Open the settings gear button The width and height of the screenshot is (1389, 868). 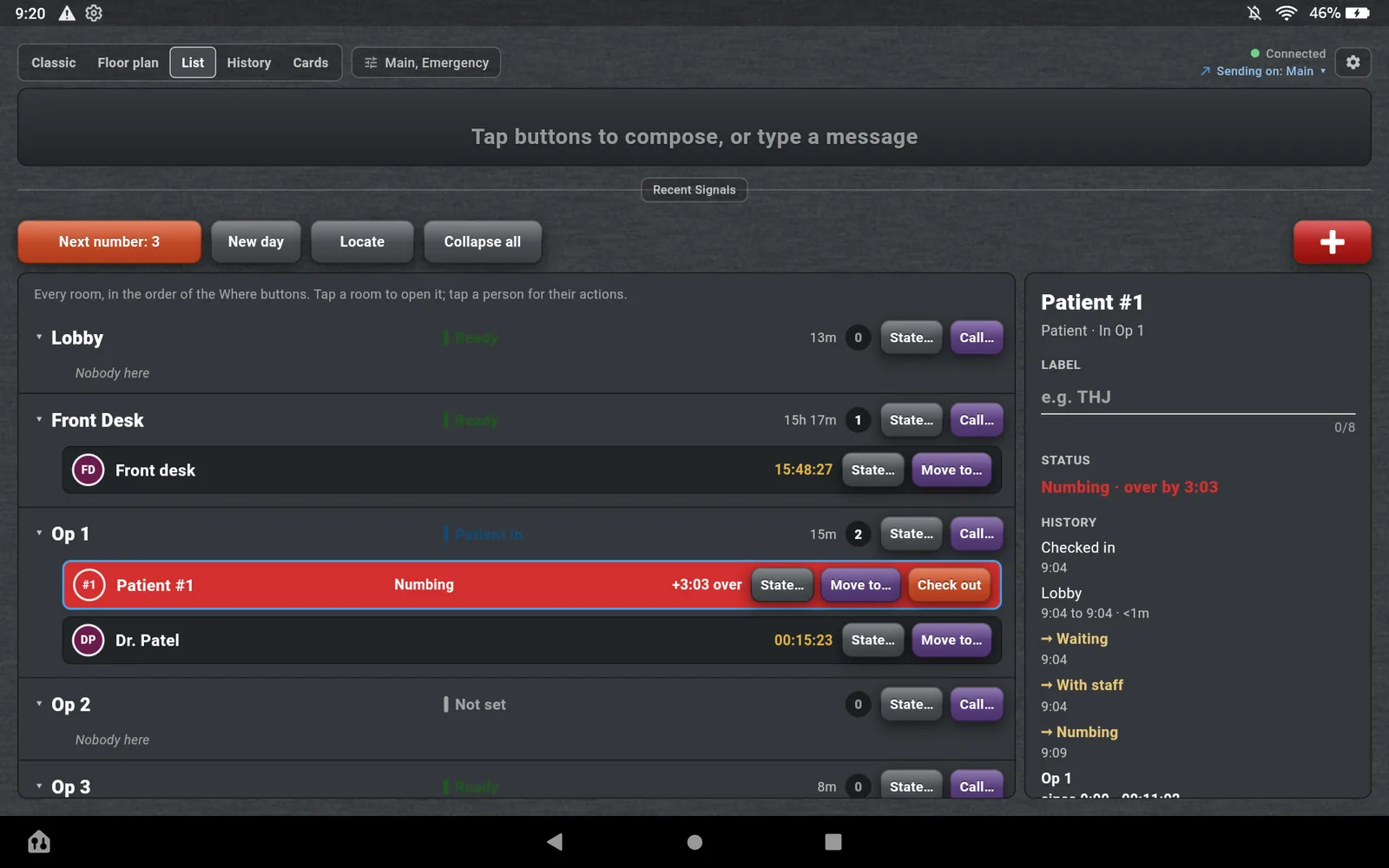click(x=1353, y=62)
